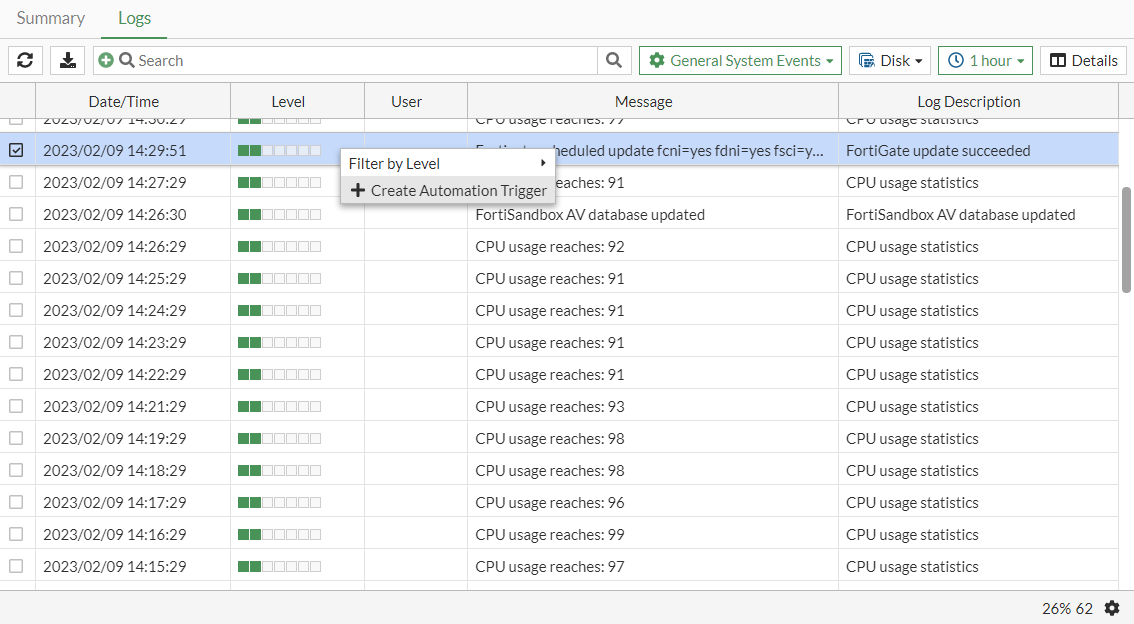Viewport: 1134px width, 624px height.
Task: Open the Disk log location selector
Action: pos(889,60)
